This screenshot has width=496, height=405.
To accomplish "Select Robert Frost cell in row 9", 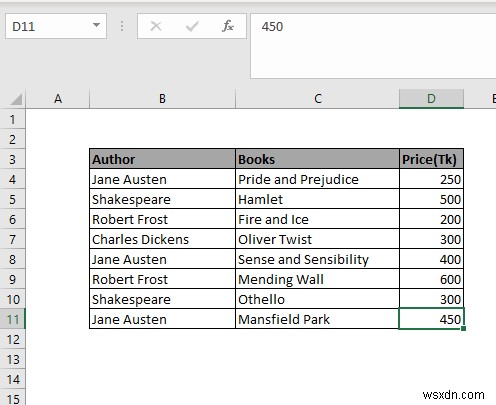I will (x=162, y=279).
